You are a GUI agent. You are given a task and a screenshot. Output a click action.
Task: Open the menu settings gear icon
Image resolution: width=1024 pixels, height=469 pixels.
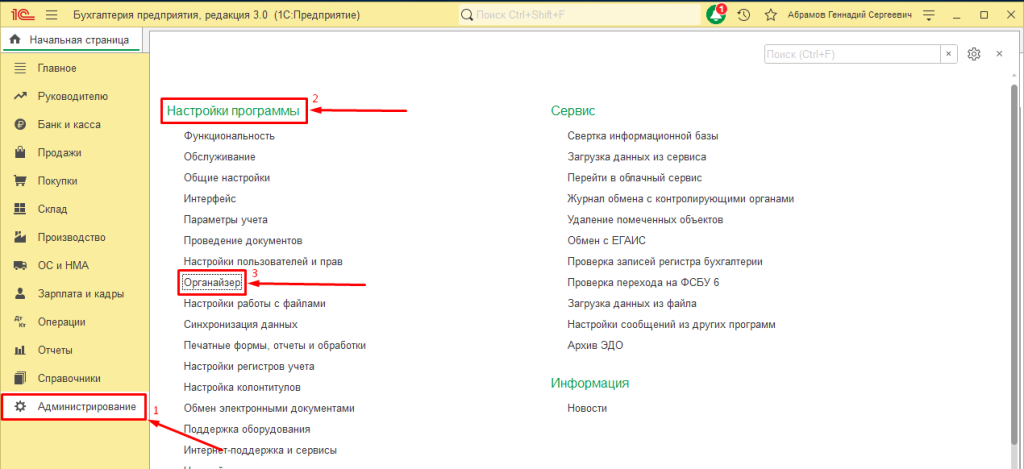tap(974, 54)
